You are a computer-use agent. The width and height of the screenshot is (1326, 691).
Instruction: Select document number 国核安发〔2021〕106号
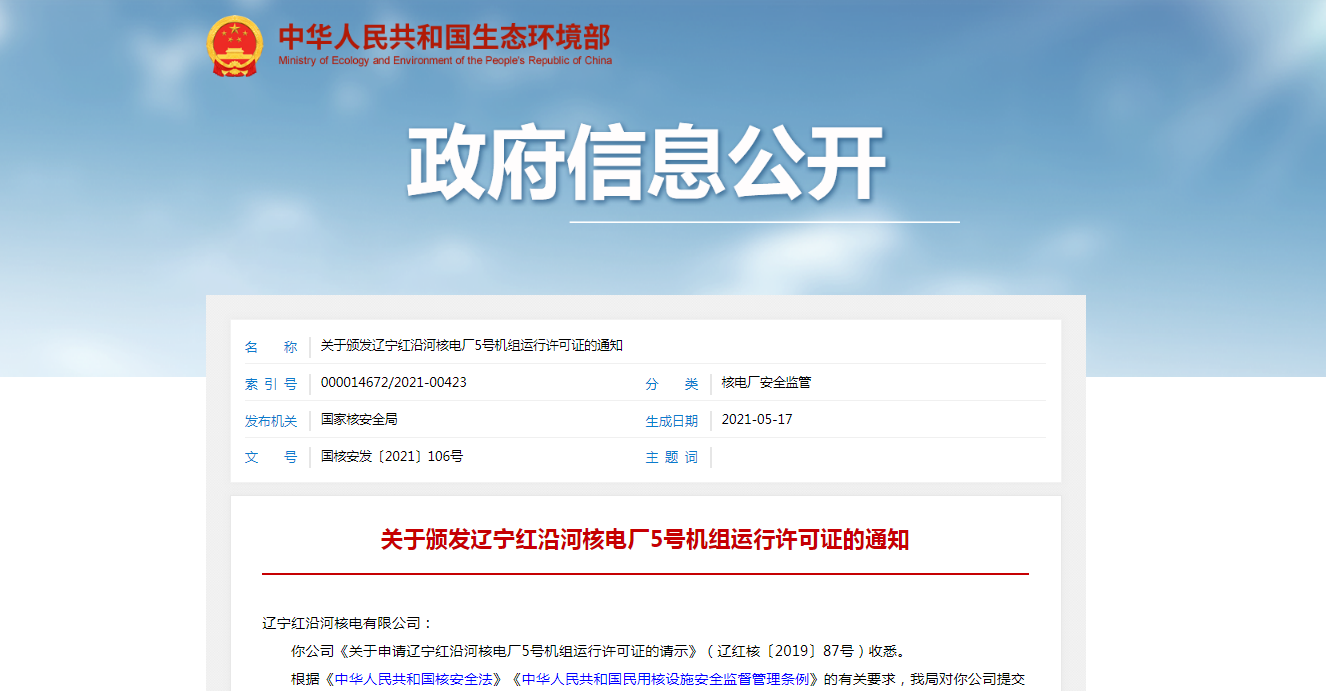point(392,457)
